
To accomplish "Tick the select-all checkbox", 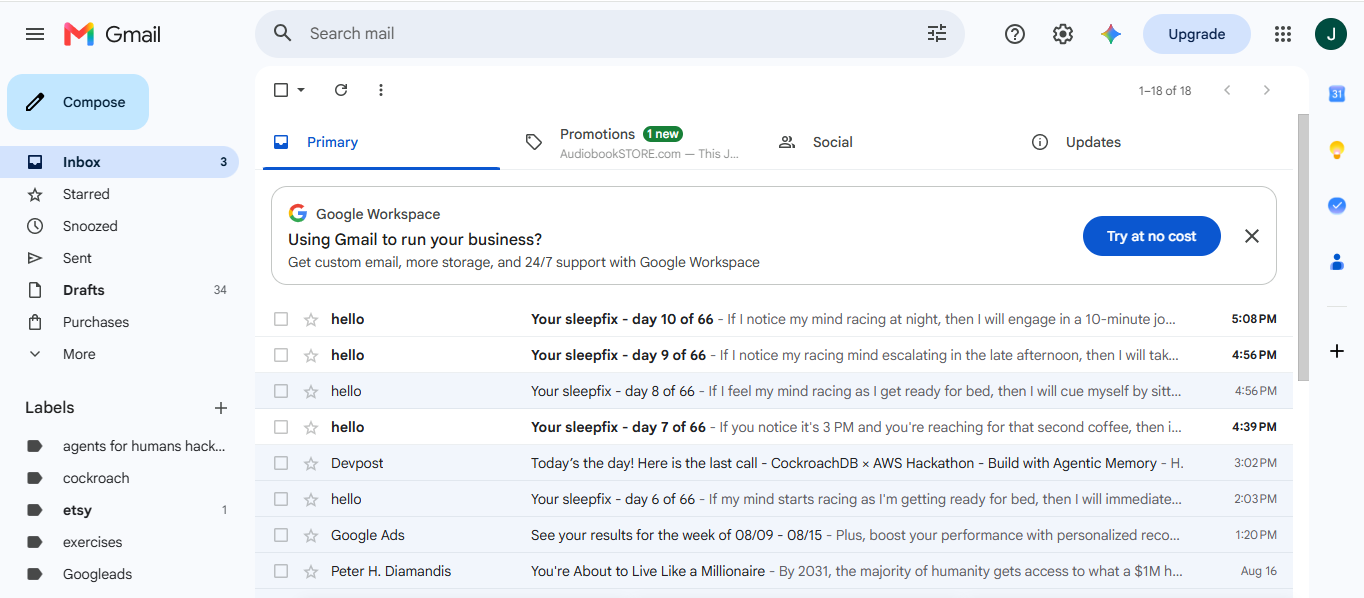I will click(x=281, y=90).
